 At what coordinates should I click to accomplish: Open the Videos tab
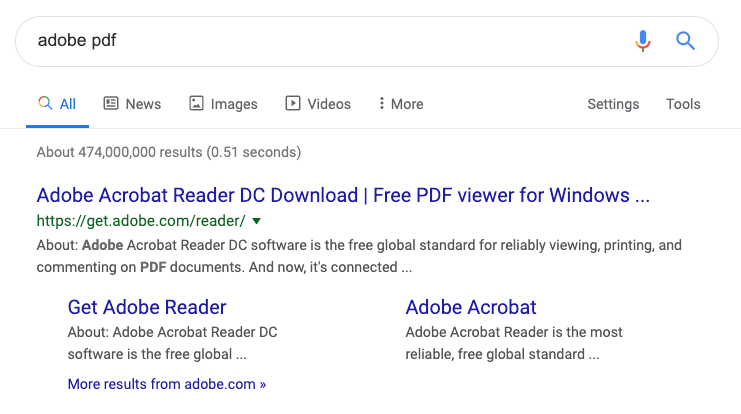[318, 104]
